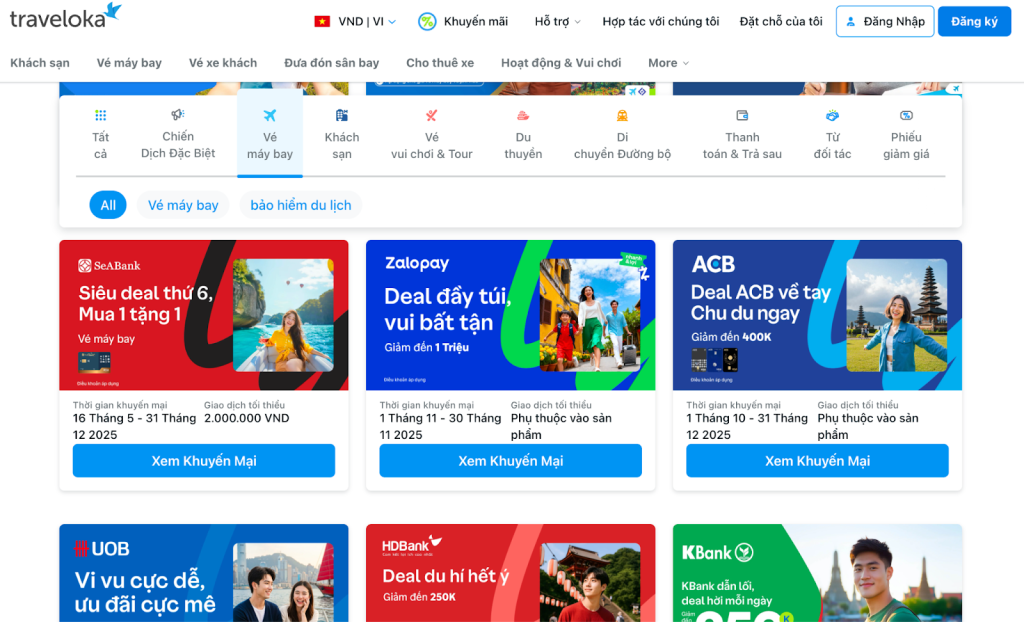
Task: Select the cruise ship icon for Du thuyền
Action: (x=523, y=116)
